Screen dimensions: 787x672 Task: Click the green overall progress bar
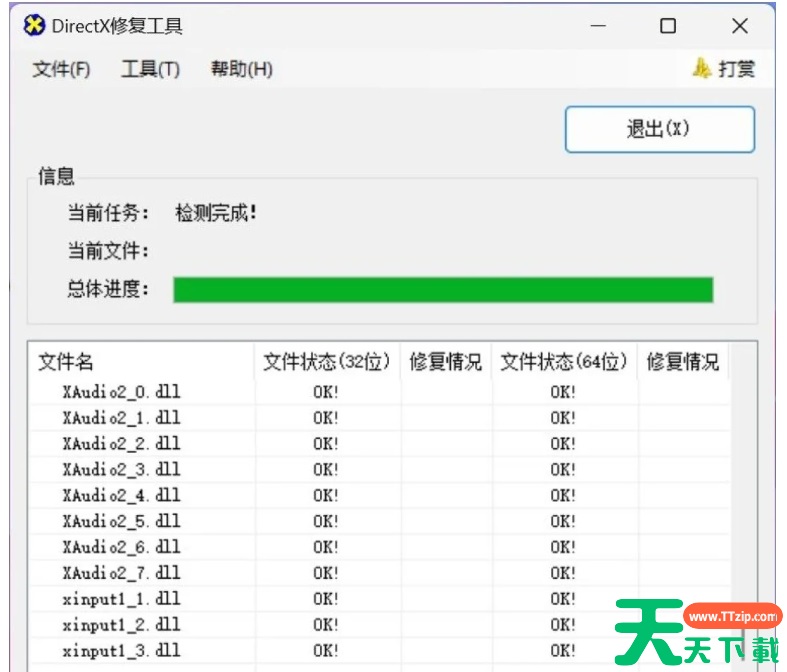442,290
